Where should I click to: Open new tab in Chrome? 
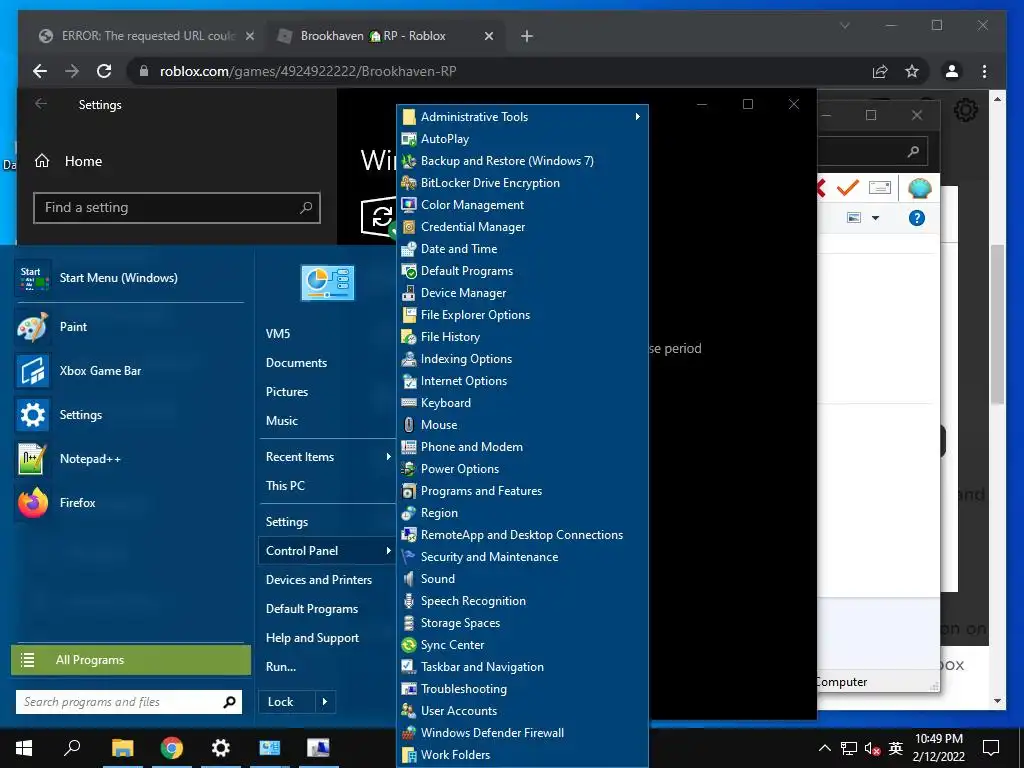[x=527, y=36]
